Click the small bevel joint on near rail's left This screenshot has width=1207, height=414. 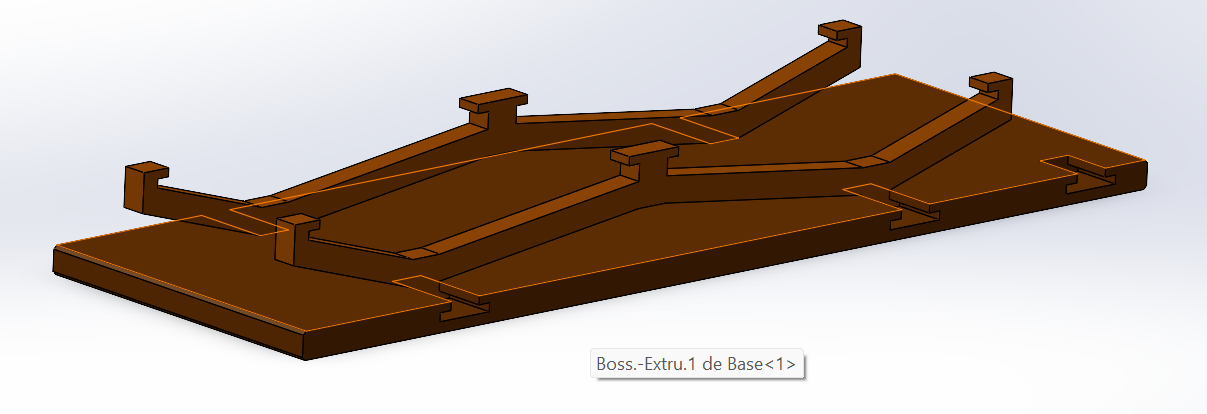click(420, 253)
